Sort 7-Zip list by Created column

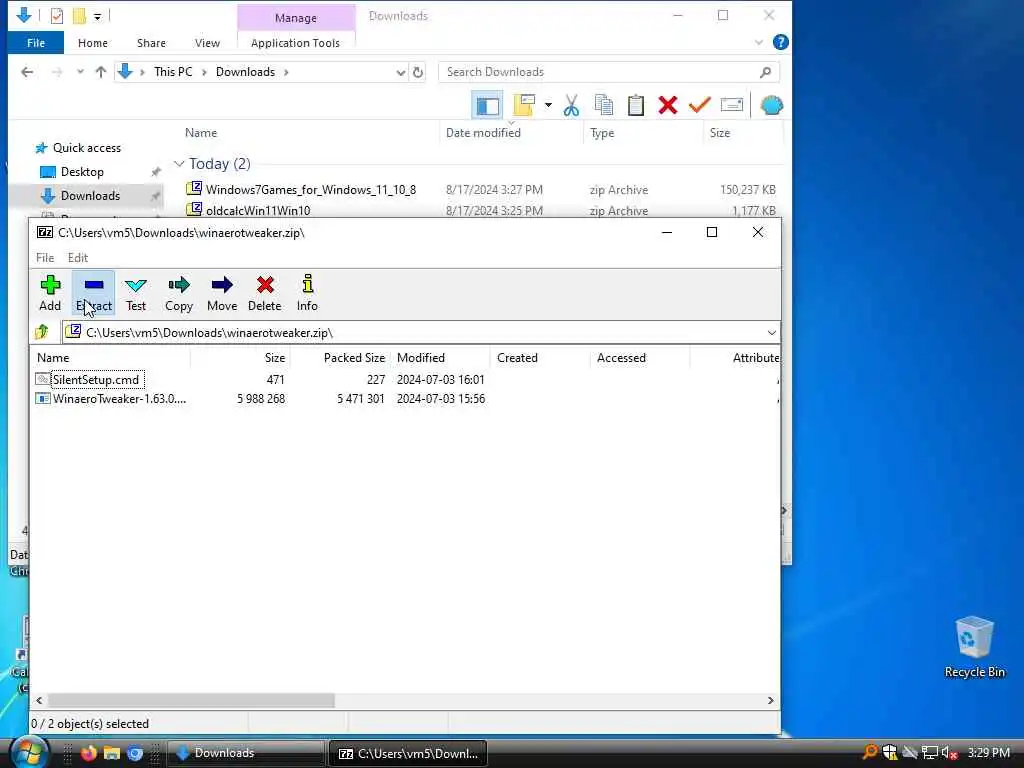click(x=540, y=358)
